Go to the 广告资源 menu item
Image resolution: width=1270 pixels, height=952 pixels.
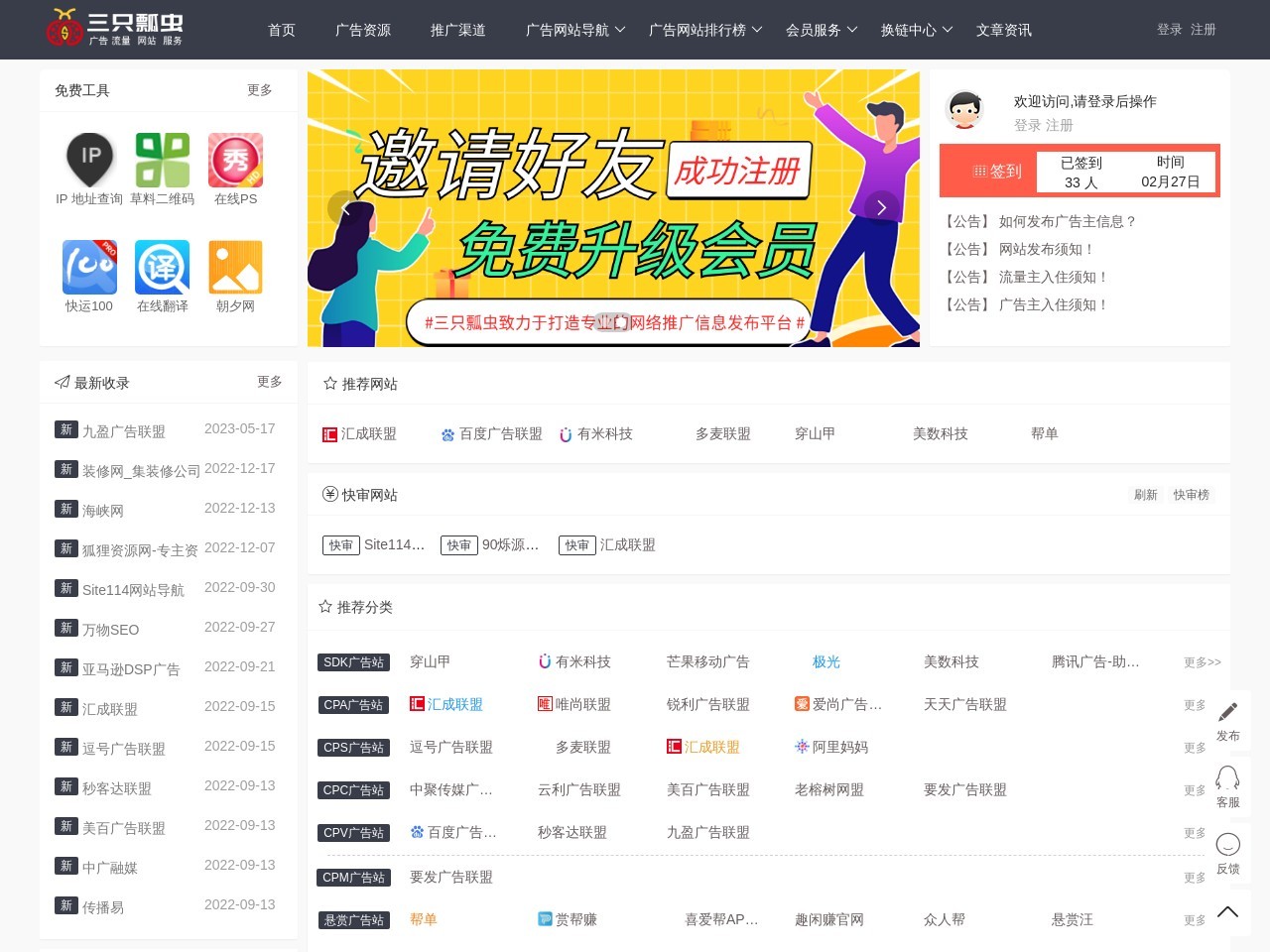(363, 30)
